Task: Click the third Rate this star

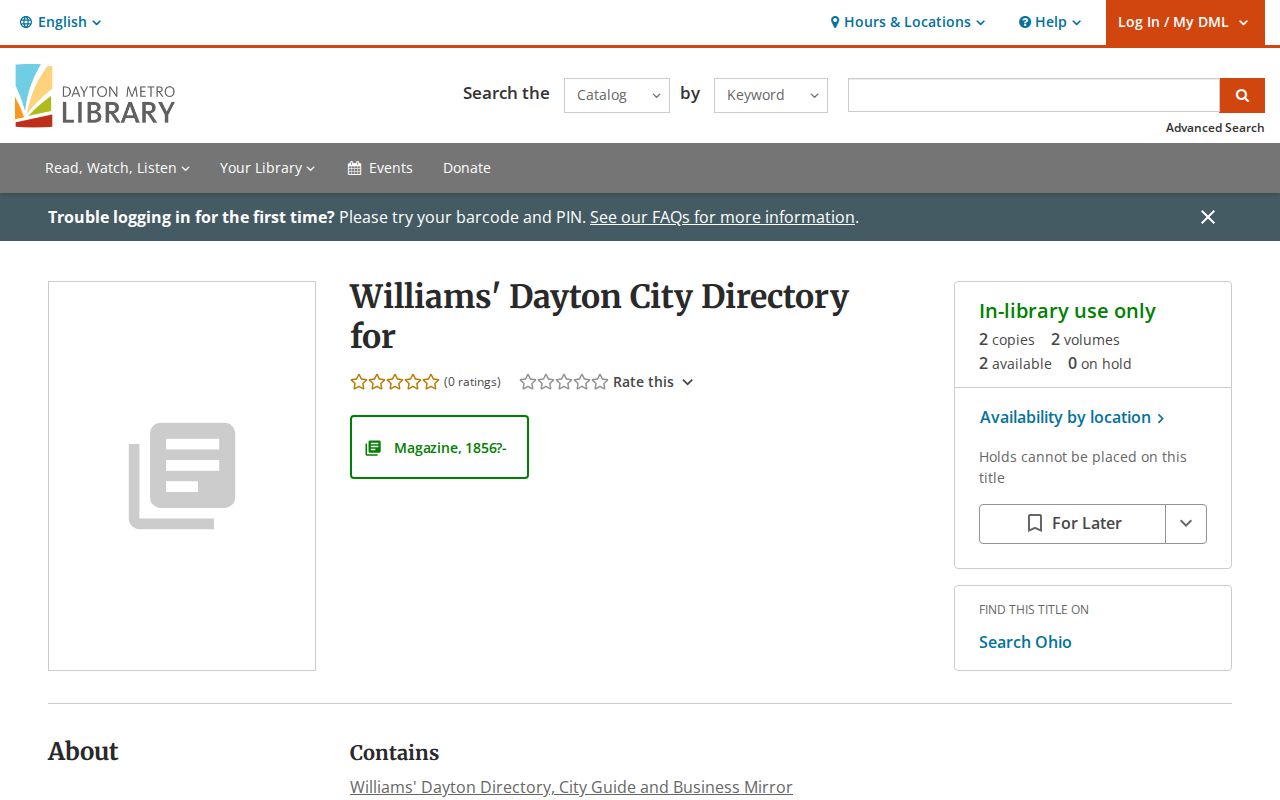Action: [564, 382]
